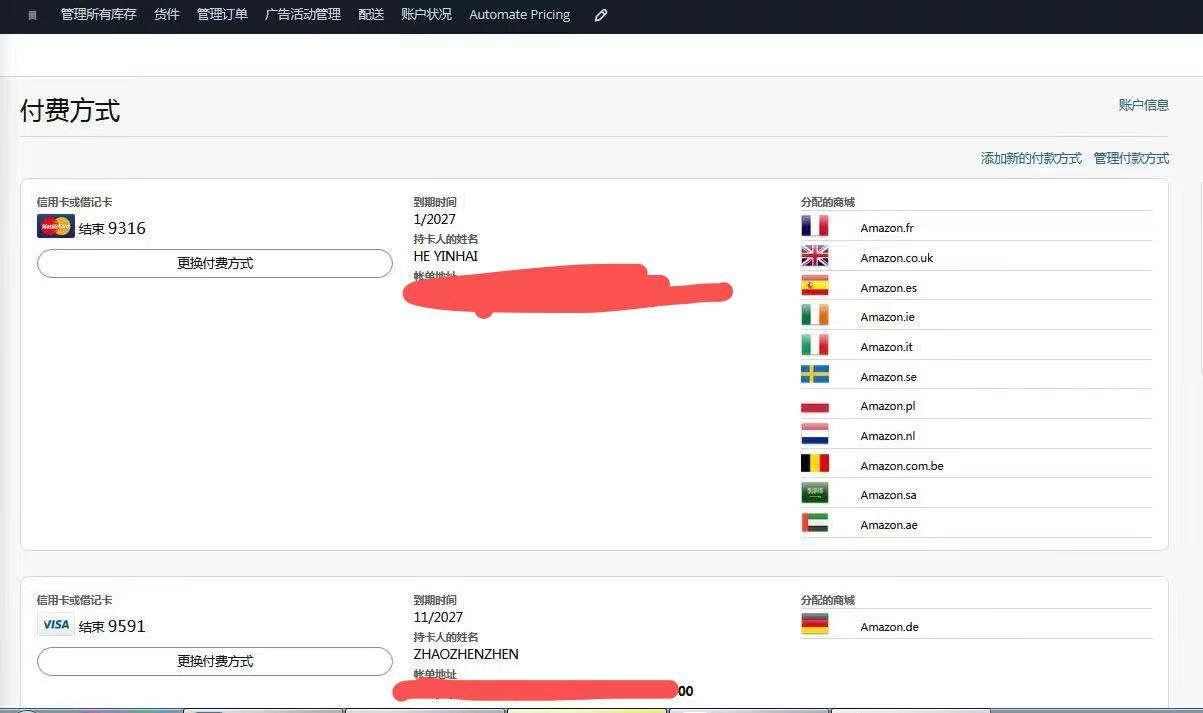This screenshot has height=713, width=1203.
Task: Click the Germany flag next to Amazon.de
Action: point(815,626)
